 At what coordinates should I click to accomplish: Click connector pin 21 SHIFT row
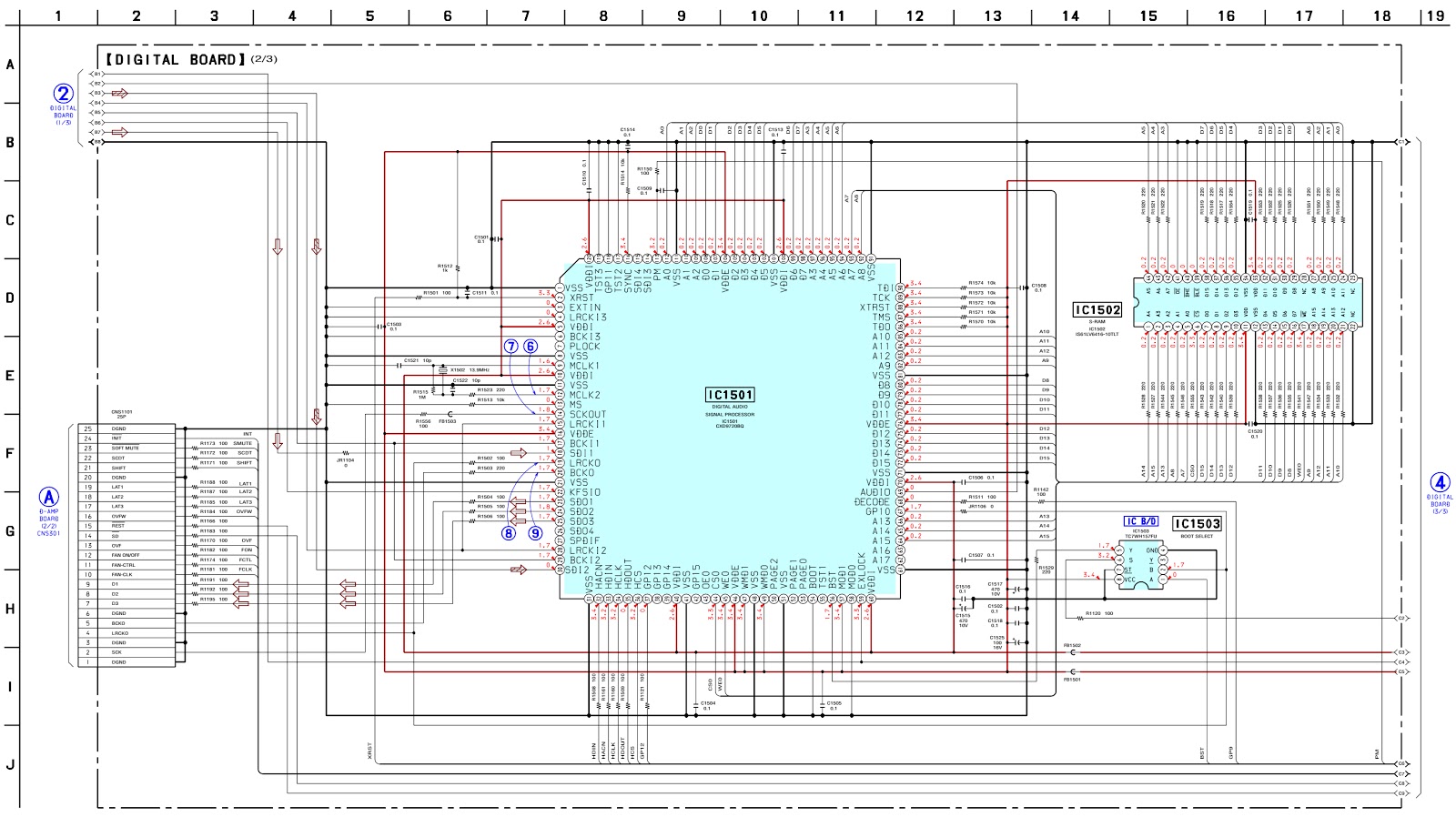[x=126, y=468]
